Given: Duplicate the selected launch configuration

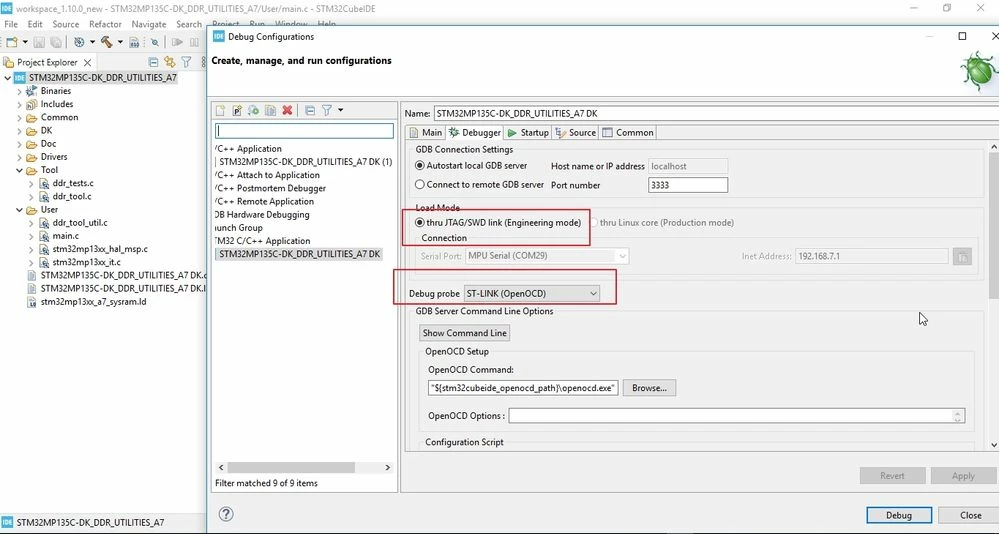Looking at the screenshot, I should (x=270, y=110).
